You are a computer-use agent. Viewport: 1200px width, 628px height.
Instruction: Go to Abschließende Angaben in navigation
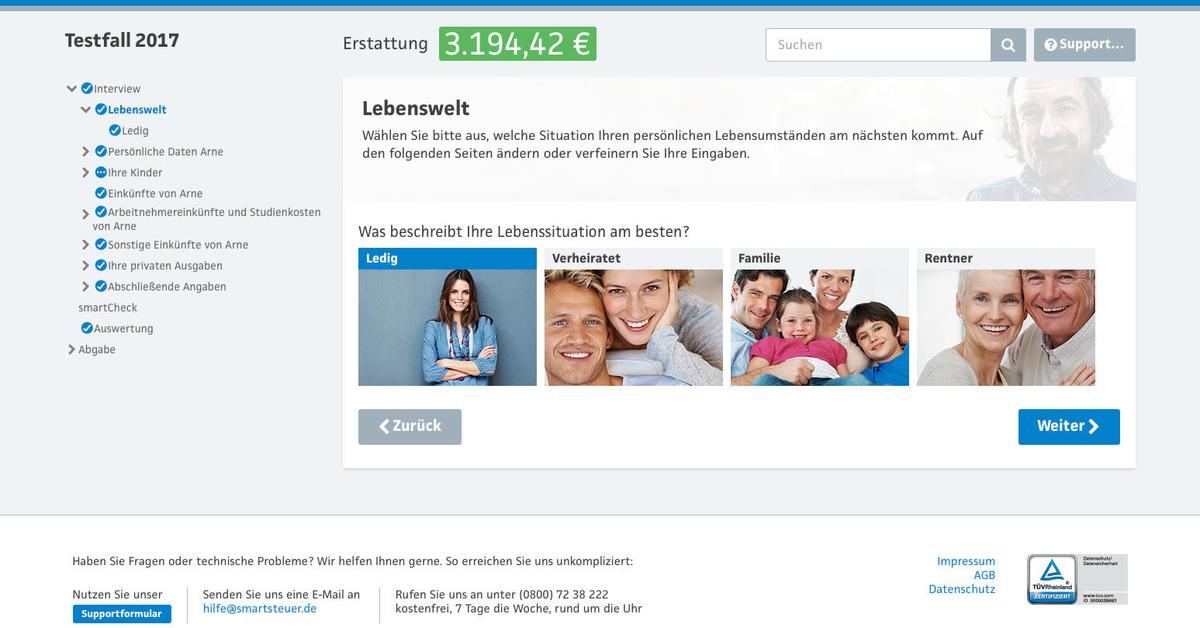click(167, 287)
